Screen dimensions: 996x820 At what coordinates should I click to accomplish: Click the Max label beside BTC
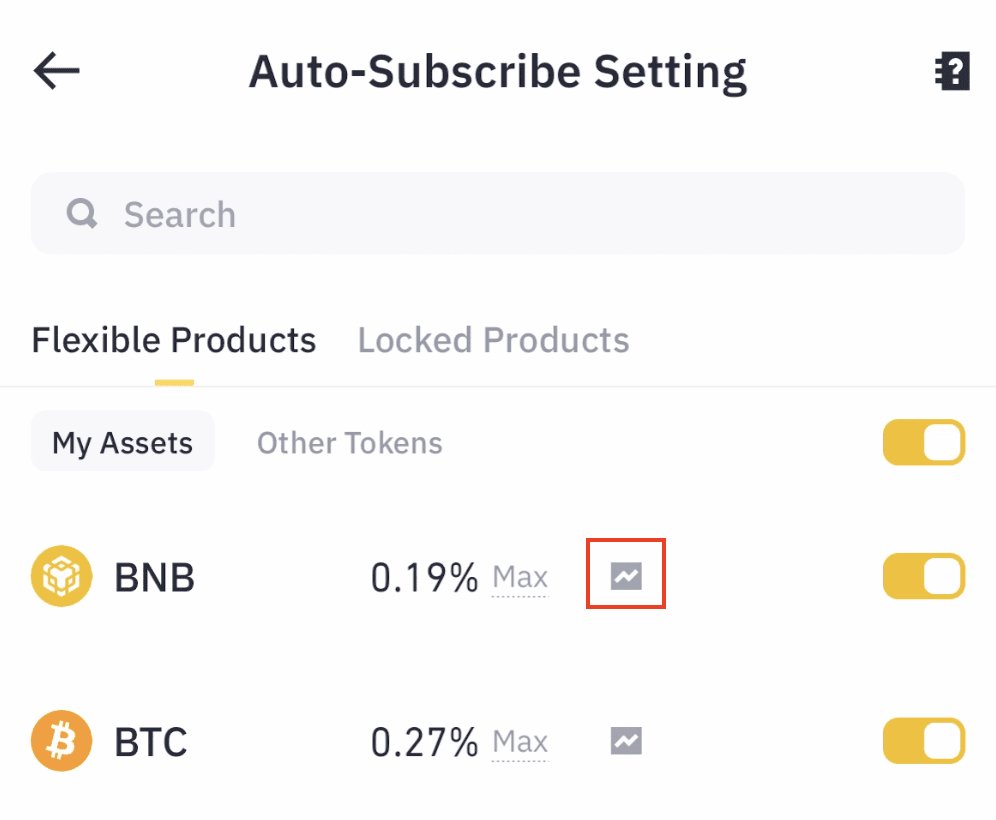(520, 742)
